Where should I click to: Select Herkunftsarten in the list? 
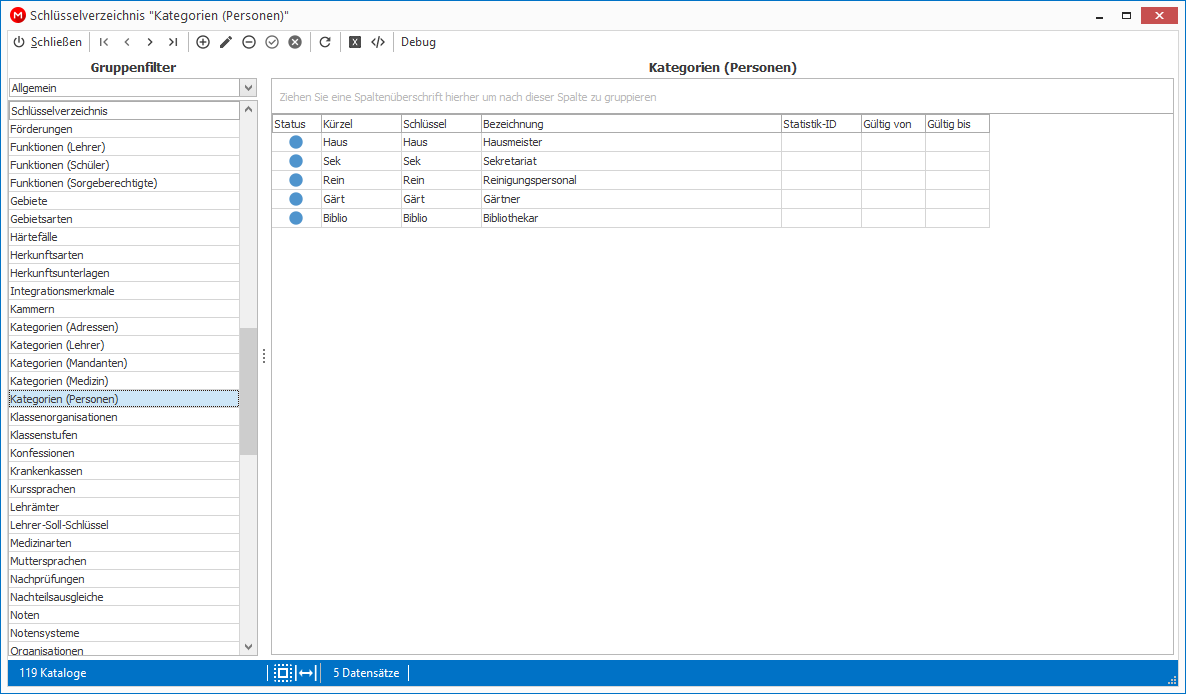(x=124, y=256)
